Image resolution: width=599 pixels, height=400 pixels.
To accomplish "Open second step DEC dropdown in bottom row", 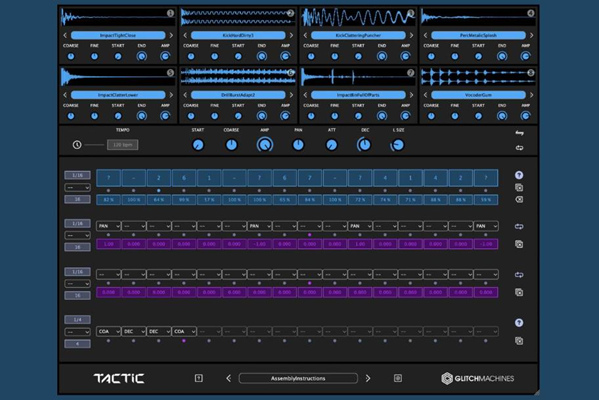I will point(134,331).
